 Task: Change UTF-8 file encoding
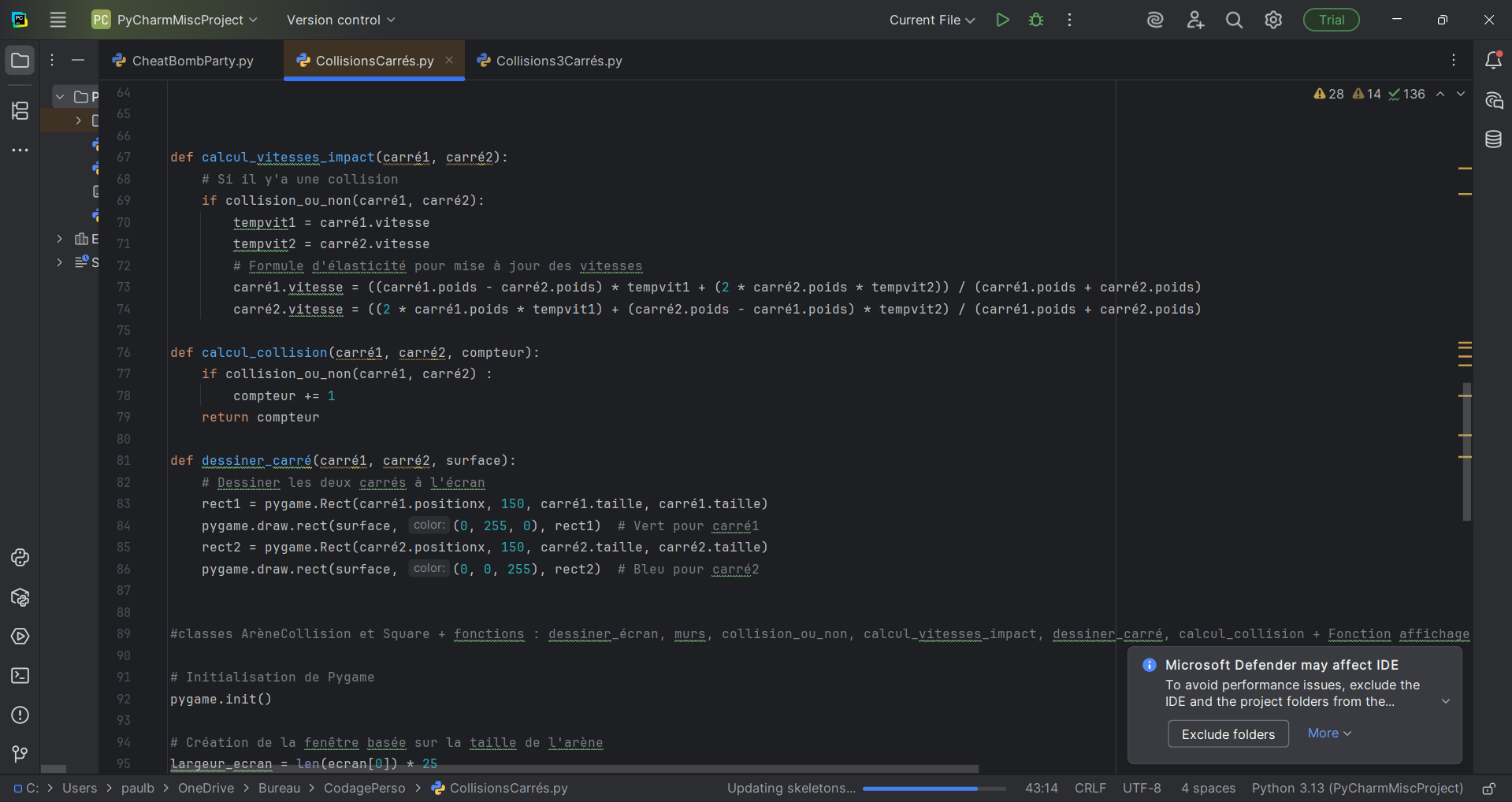coord(1142,788)
